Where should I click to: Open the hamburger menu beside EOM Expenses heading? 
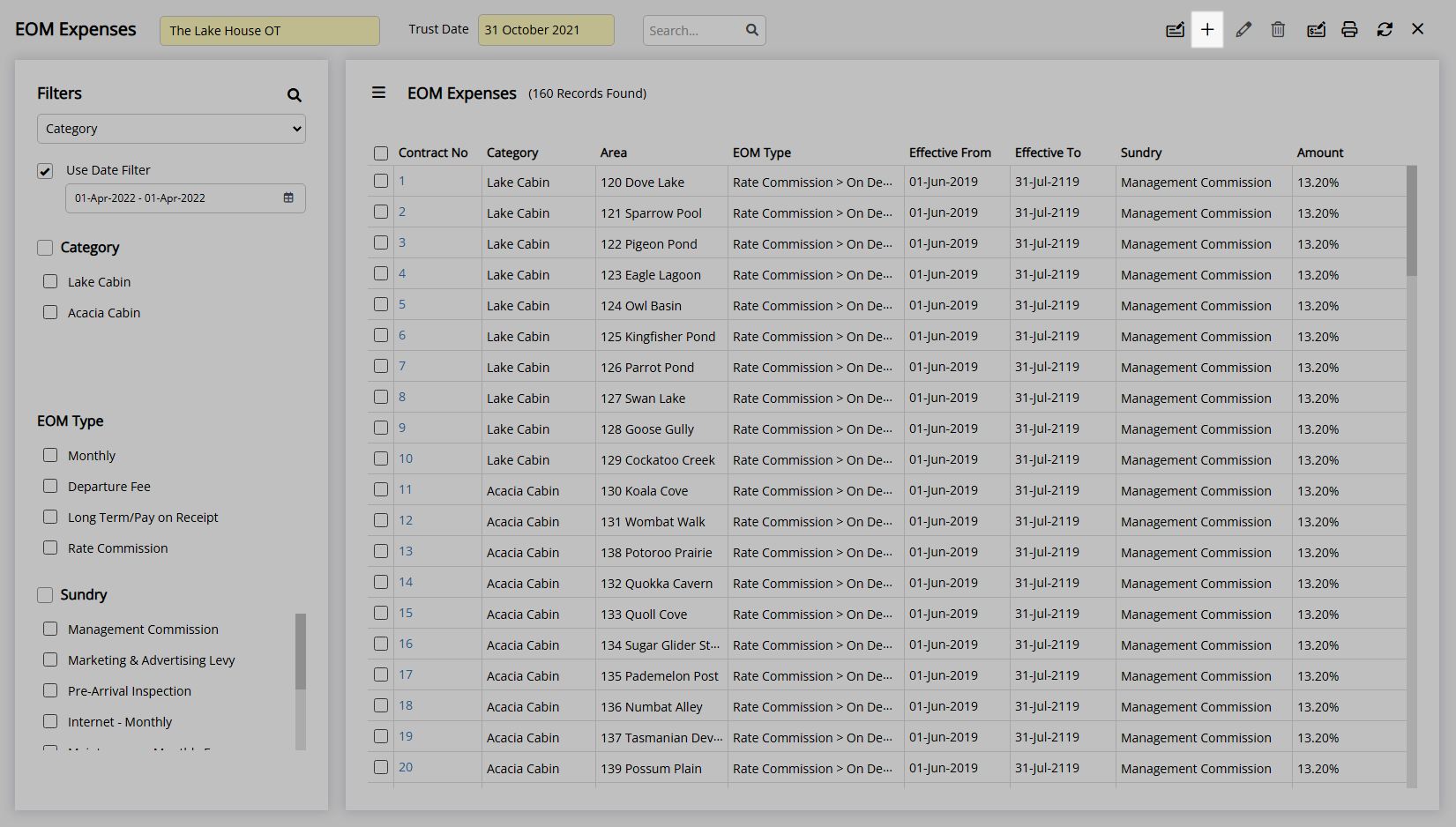coord(379,93)
